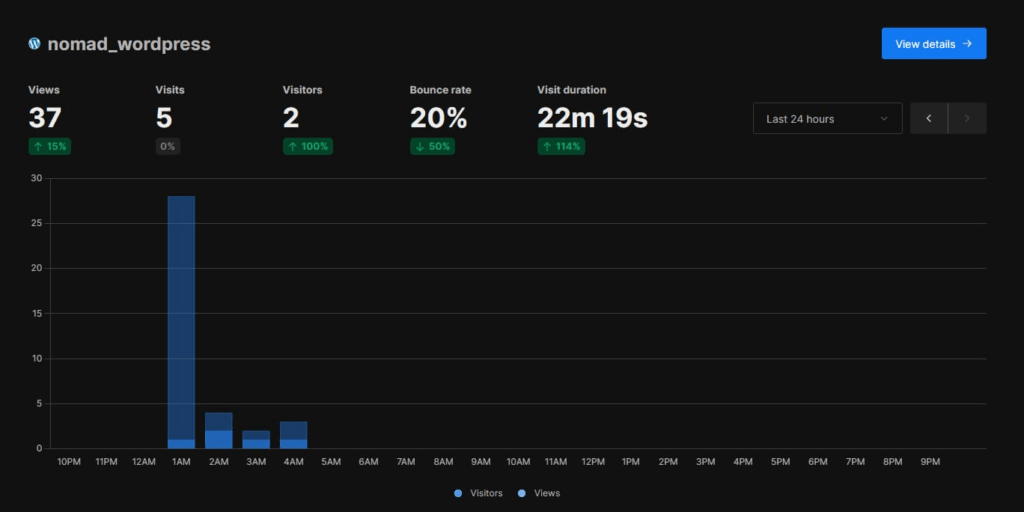
Task: Click the Visitors 100% increase badge
Action: [307, 146]
